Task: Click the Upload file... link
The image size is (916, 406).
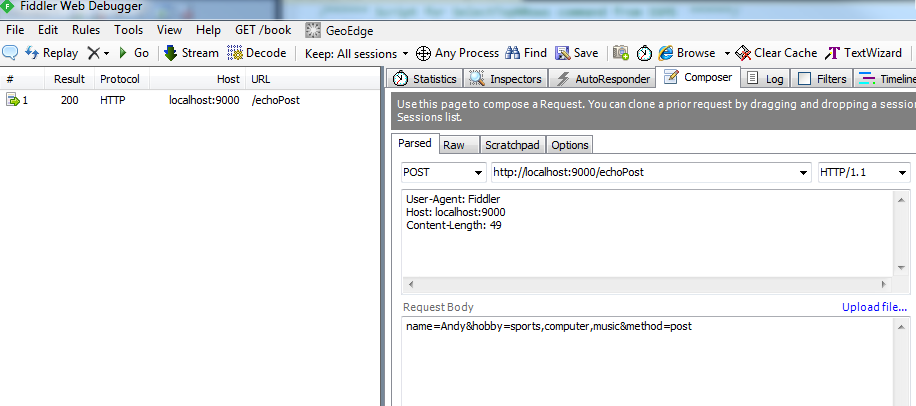Action: coord(874,307)
